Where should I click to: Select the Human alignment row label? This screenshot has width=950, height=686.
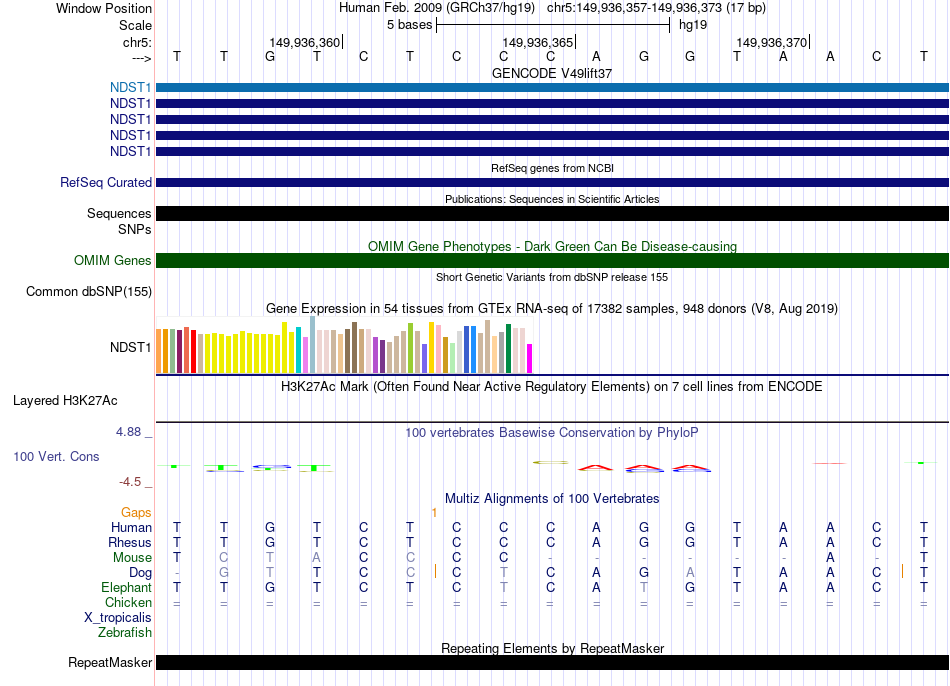(x=131, y=527)
